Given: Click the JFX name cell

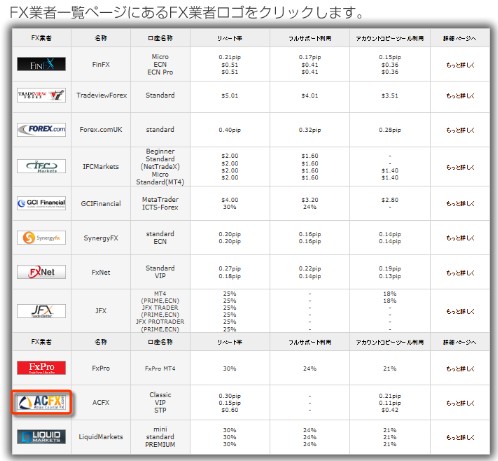Looking at the screenshot, I should tap(101, 310).
